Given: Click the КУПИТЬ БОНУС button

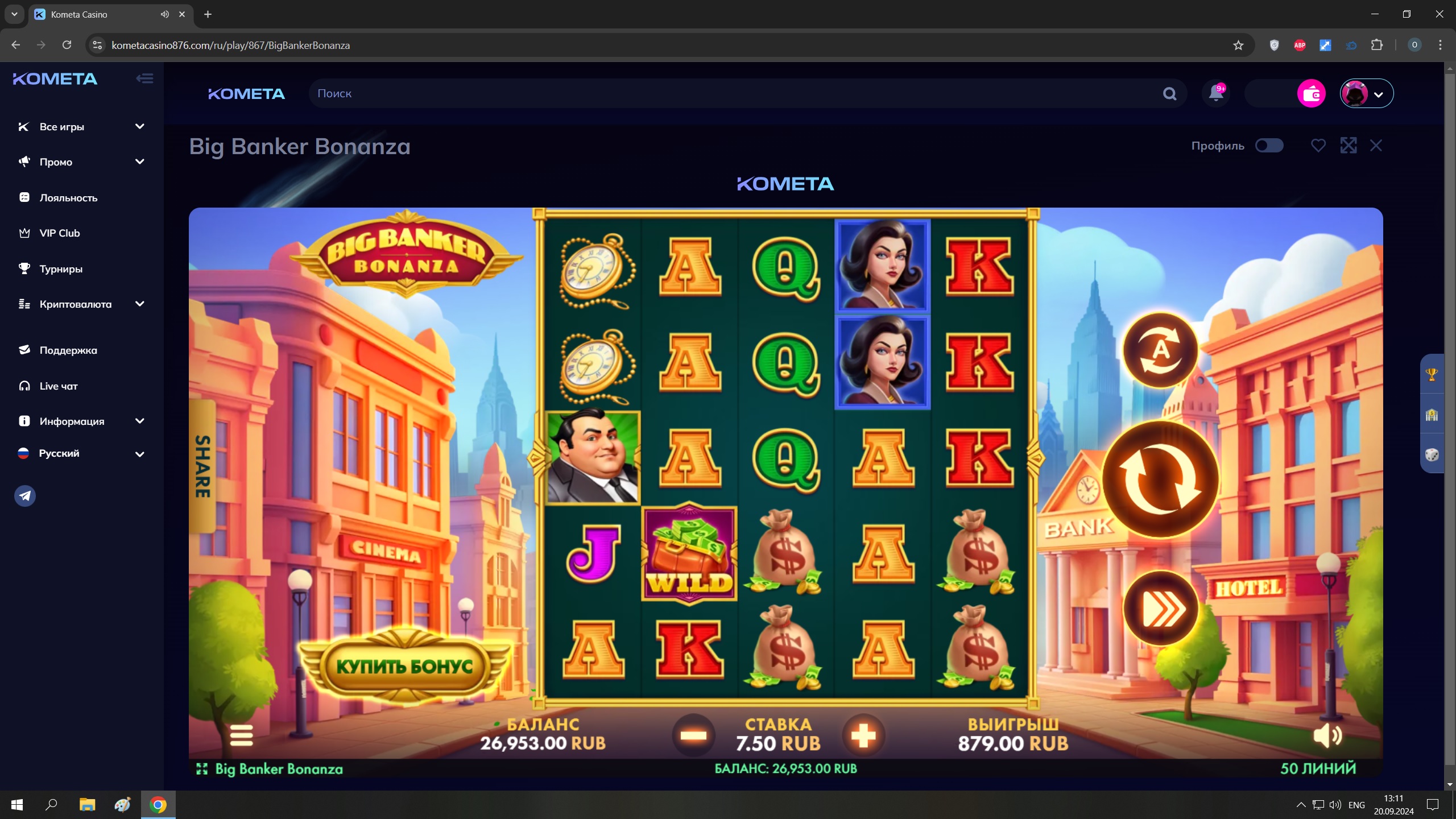Looking at the screenshot, I should point(404,666).
